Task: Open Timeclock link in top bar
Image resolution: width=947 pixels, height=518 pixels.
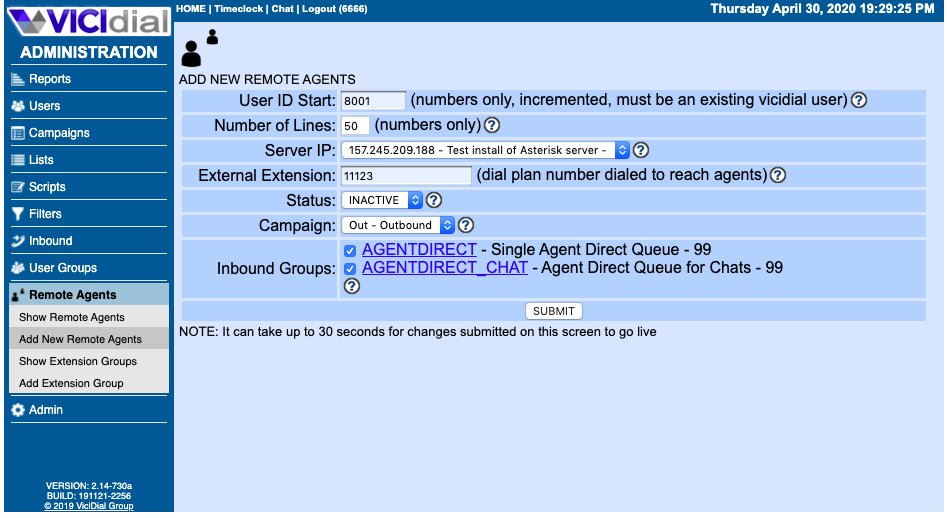Action: pos(239,8)
